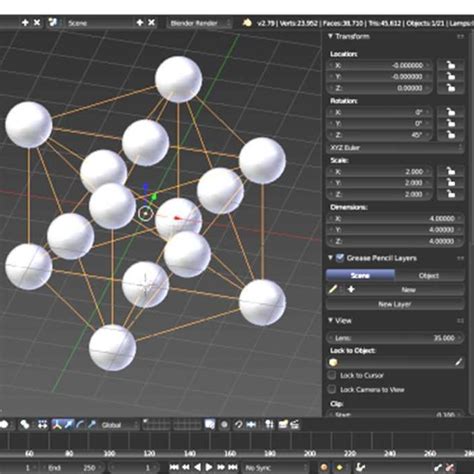Click grease pencil browse pencil icon
This screenshot has width=474, height=474.
334,290
